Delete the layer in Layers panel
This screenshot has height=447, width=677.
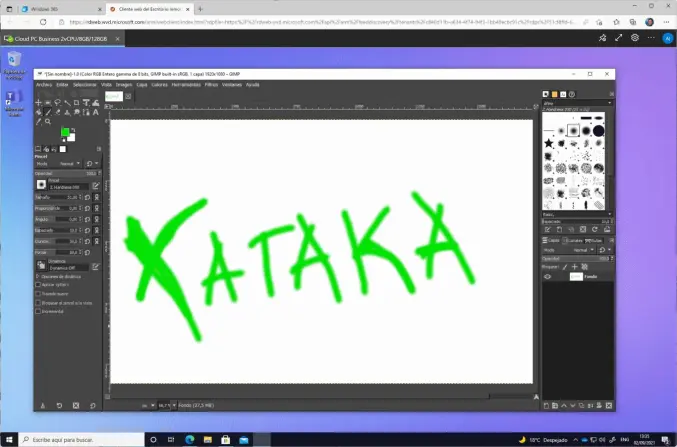point(609,406)
